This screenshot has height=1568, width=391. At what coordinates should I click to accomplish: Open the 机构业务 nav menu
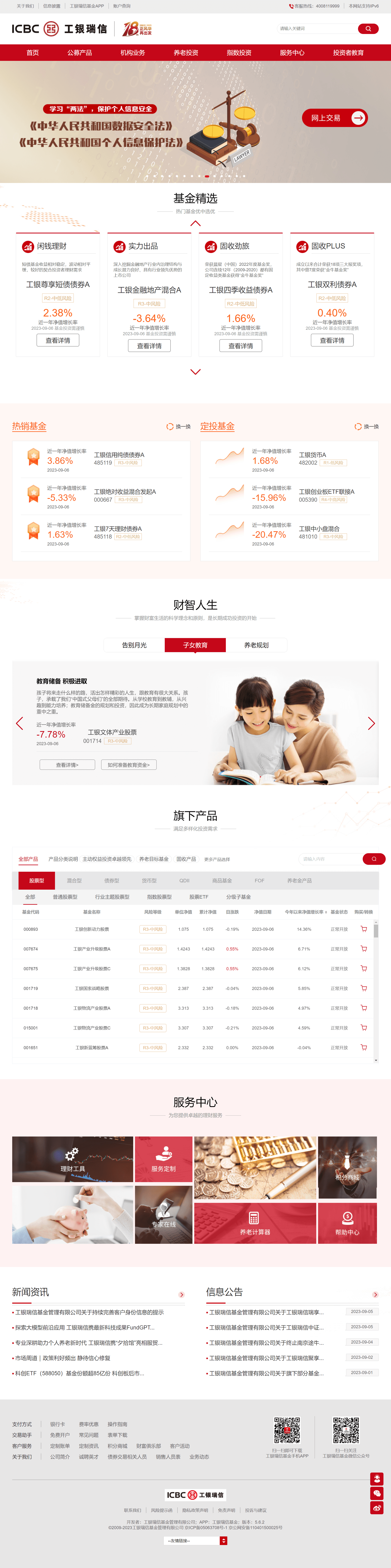tap(133, 53)
